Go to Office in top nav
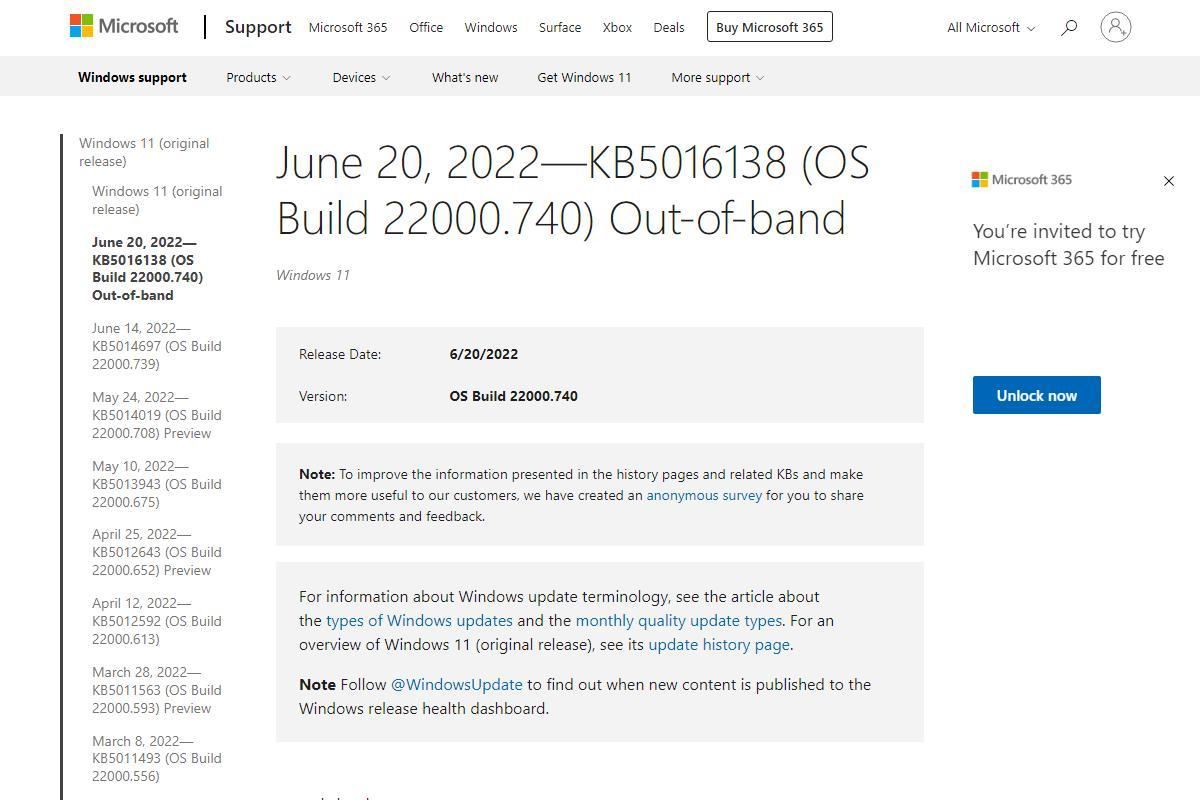The width and height of the screenshot is (1200, 800). coord(426,27)
